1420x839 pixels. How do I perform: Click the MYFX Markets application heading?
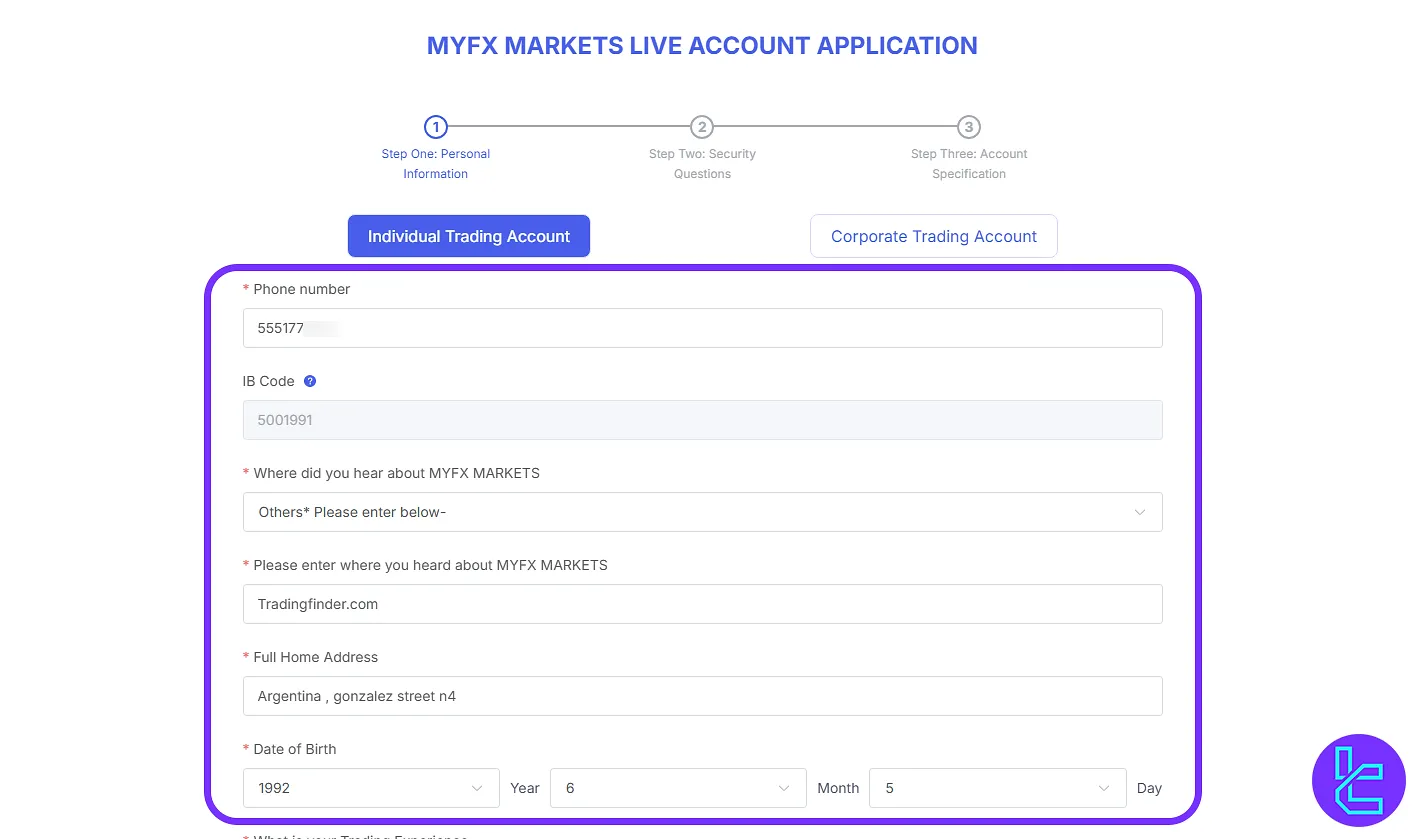[702, 46]
